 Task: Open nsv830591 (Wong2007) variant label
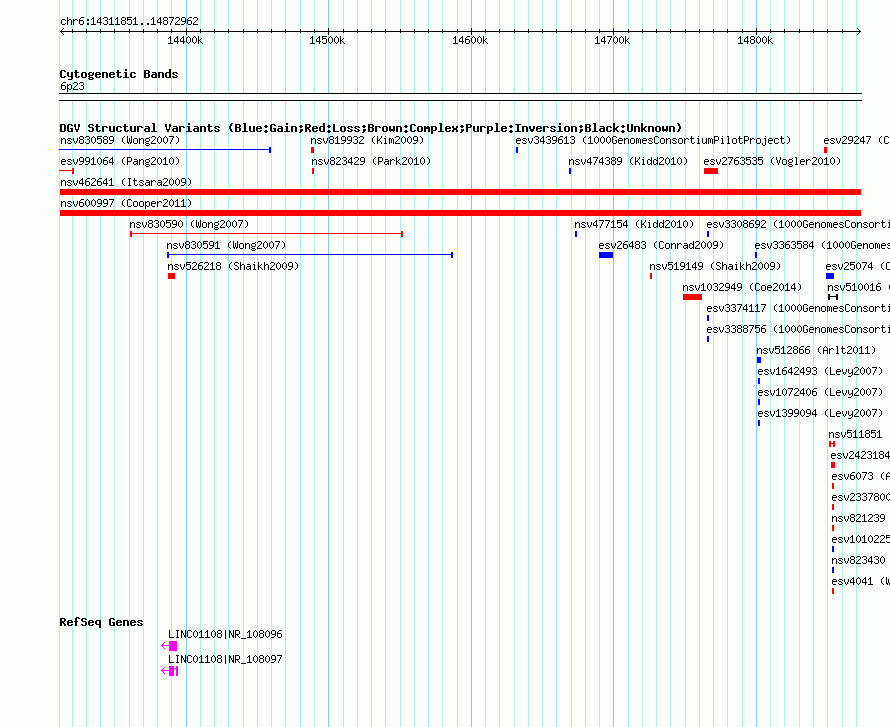tap(226, 245)
